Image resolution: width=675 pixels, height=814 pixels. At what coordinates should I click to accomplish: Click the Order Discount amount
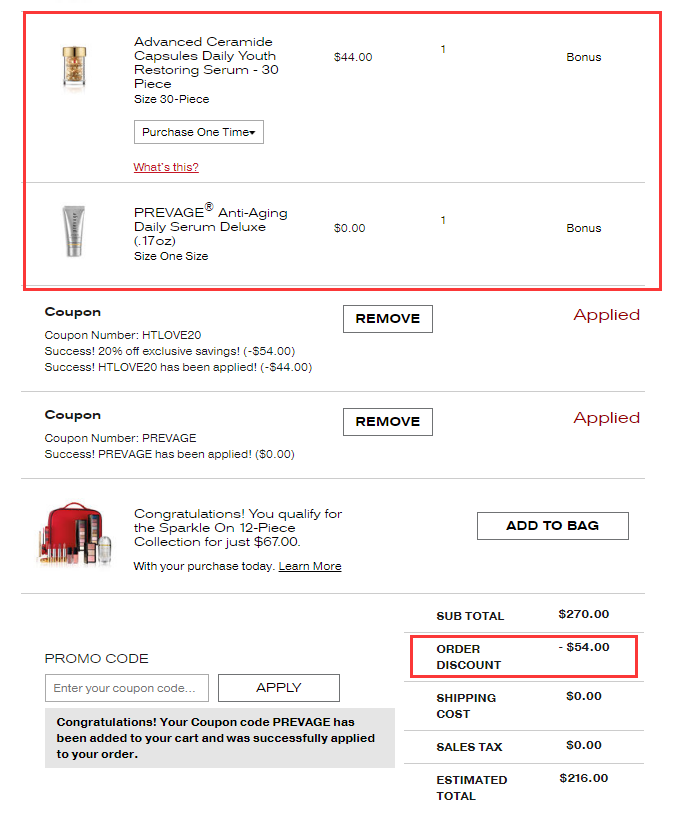tap(584, 647)
